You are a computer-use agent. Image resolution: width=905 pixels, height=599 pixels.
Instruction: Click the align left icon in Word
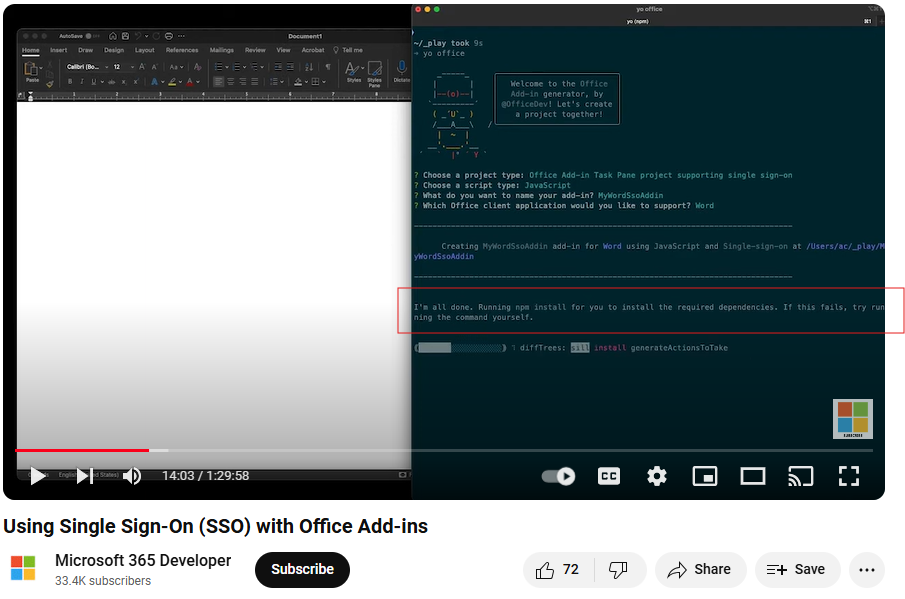click(x=218, y=82)
